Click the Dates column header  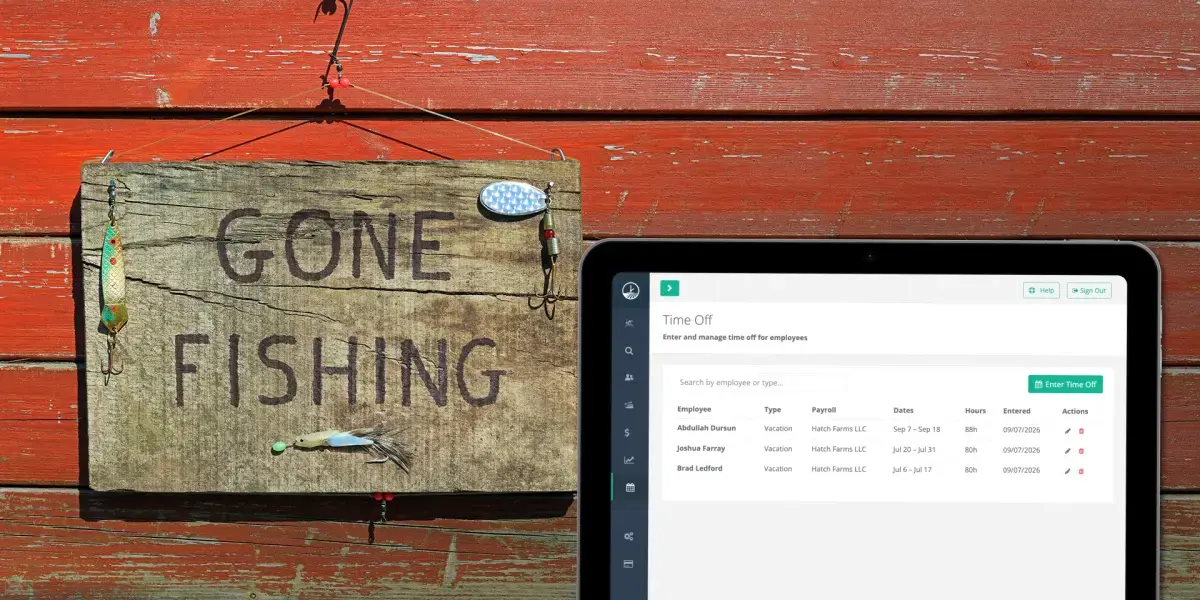point(903,410)
